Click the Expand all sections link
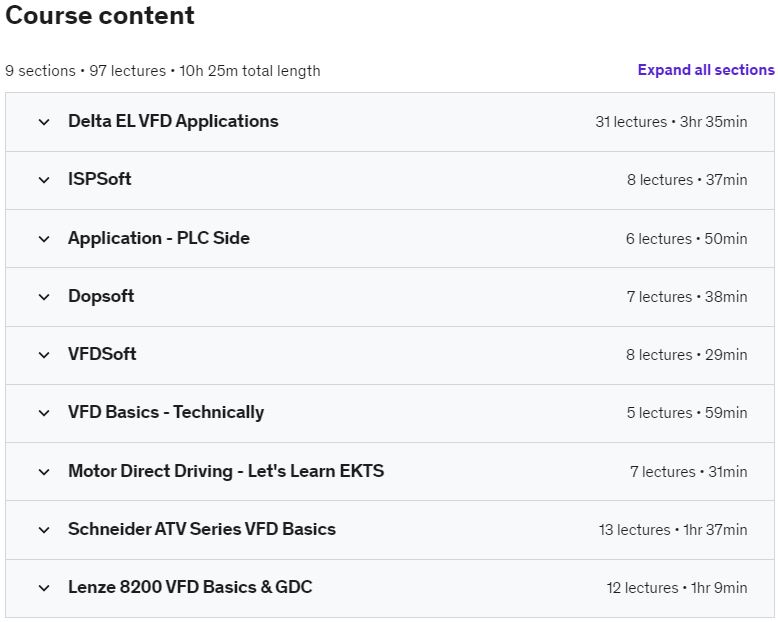778x622 pixels. point(706,70)
